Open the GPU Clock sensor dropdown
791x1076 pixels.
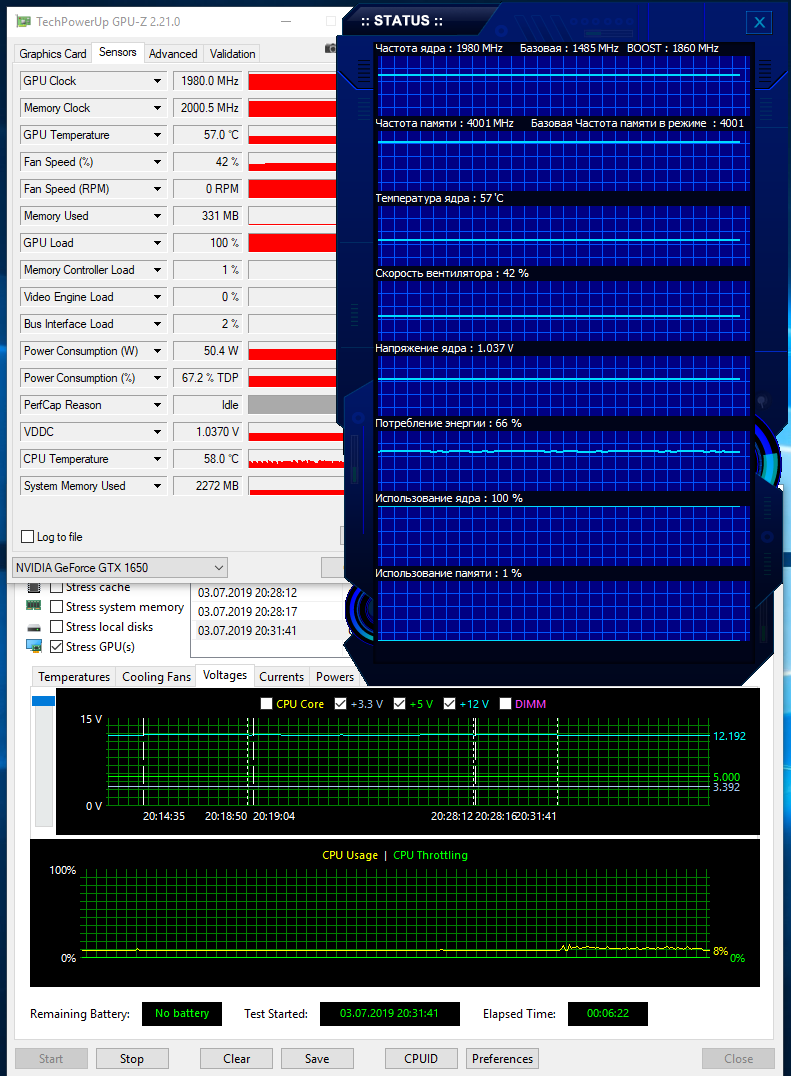[157, 81]
